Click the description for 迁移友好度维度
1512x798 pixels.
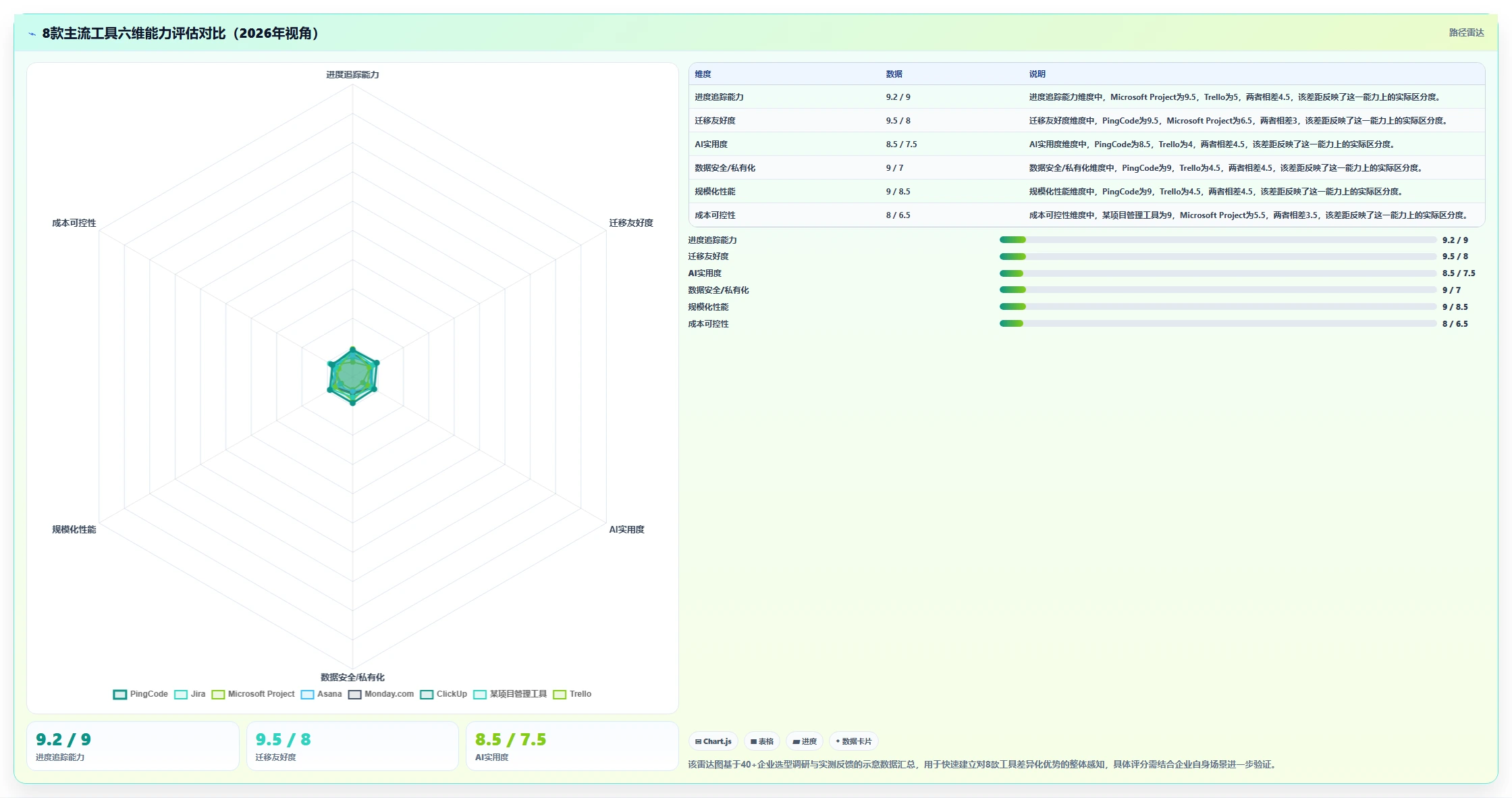point(1239,121)
